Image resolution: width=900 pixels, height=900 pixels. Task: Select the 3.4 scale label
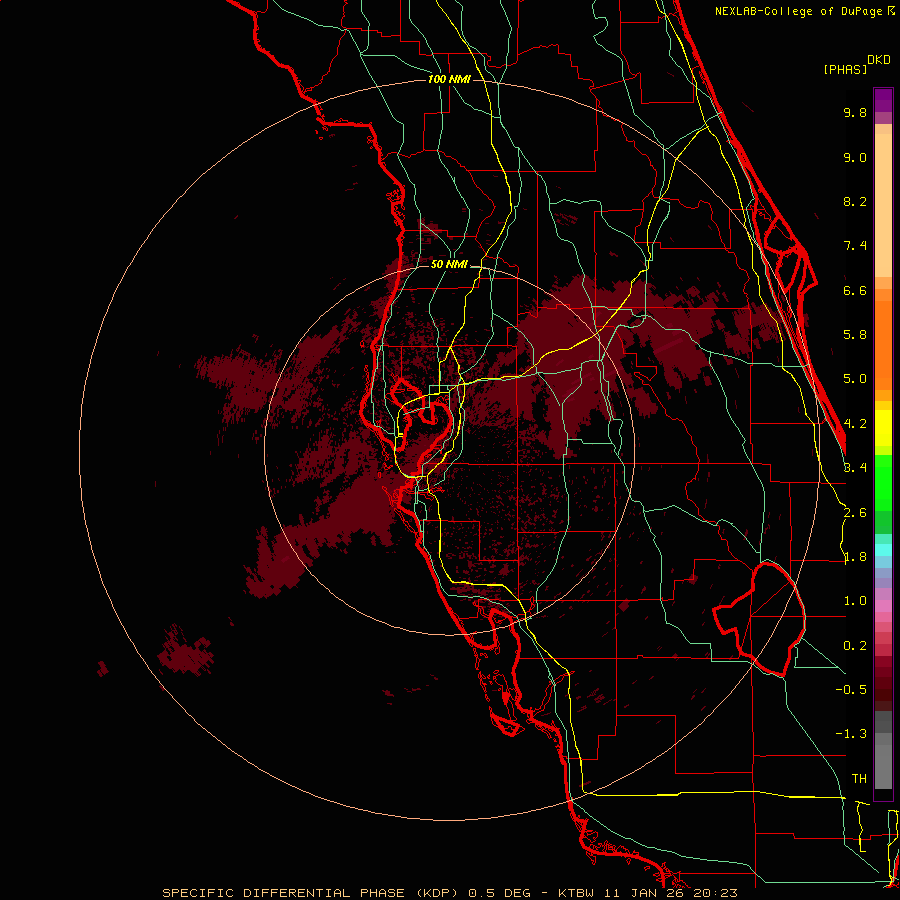[x=855, y=468]
